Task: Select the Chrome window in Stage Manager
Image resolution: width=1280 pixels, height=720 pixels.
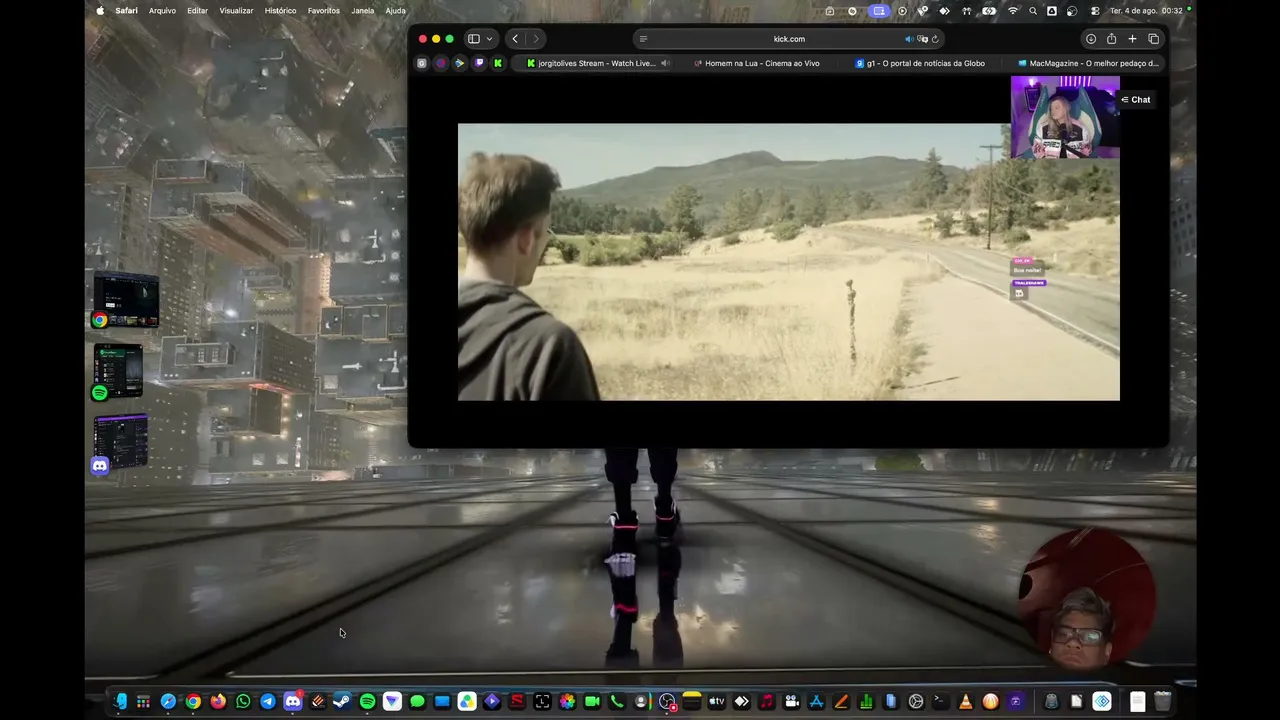Action: 126,301
